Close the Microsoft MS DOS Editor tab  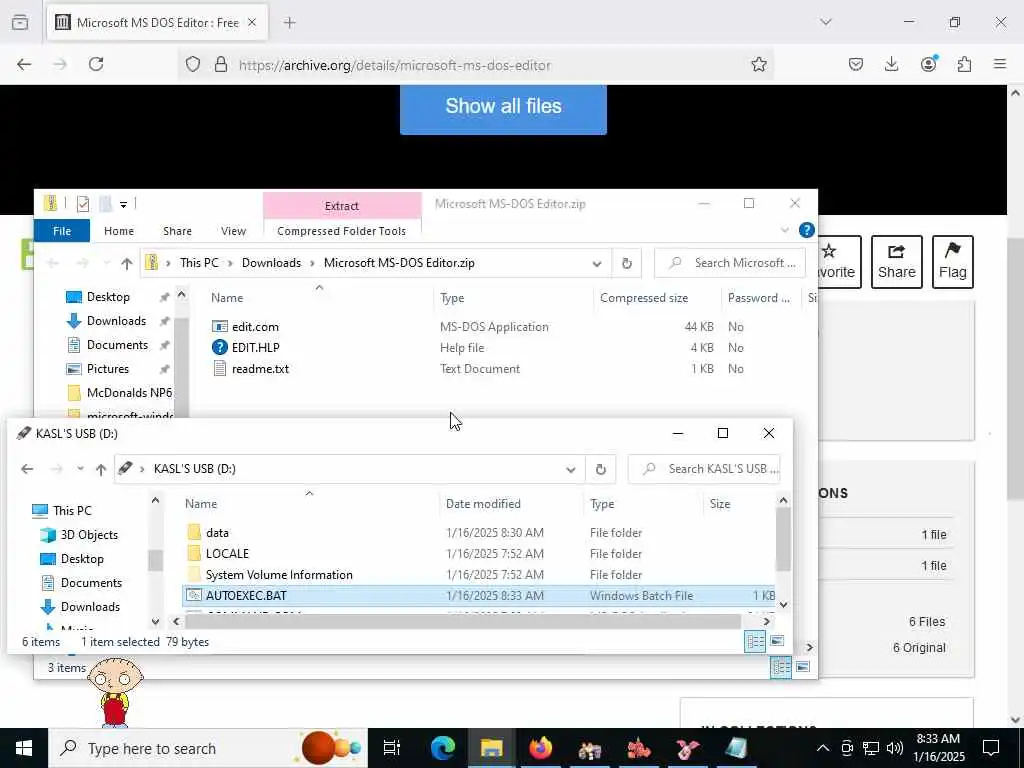tap(252, 23)
